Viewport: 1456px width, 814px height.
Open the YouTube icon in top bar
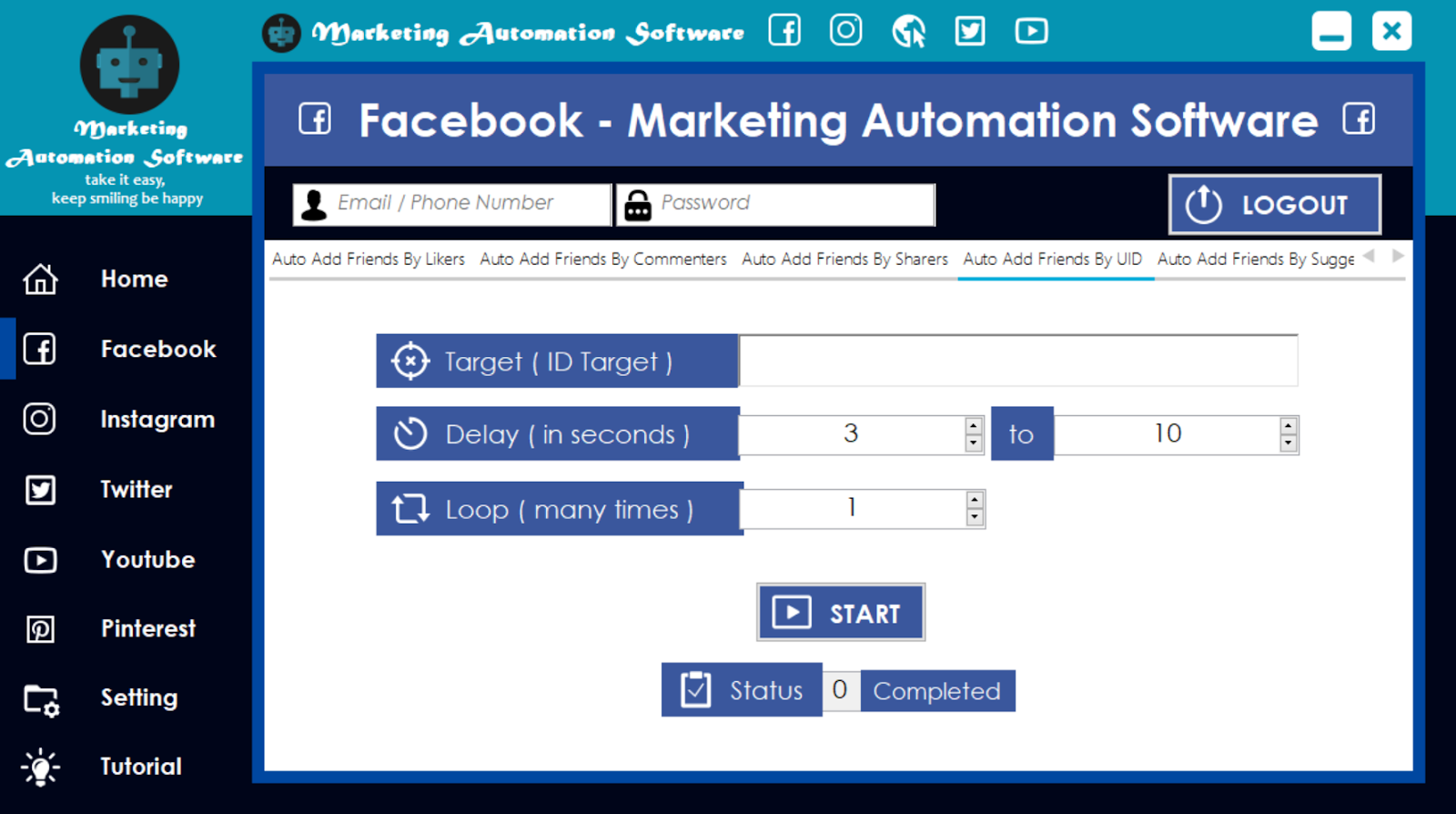[x=1031, y=31]
